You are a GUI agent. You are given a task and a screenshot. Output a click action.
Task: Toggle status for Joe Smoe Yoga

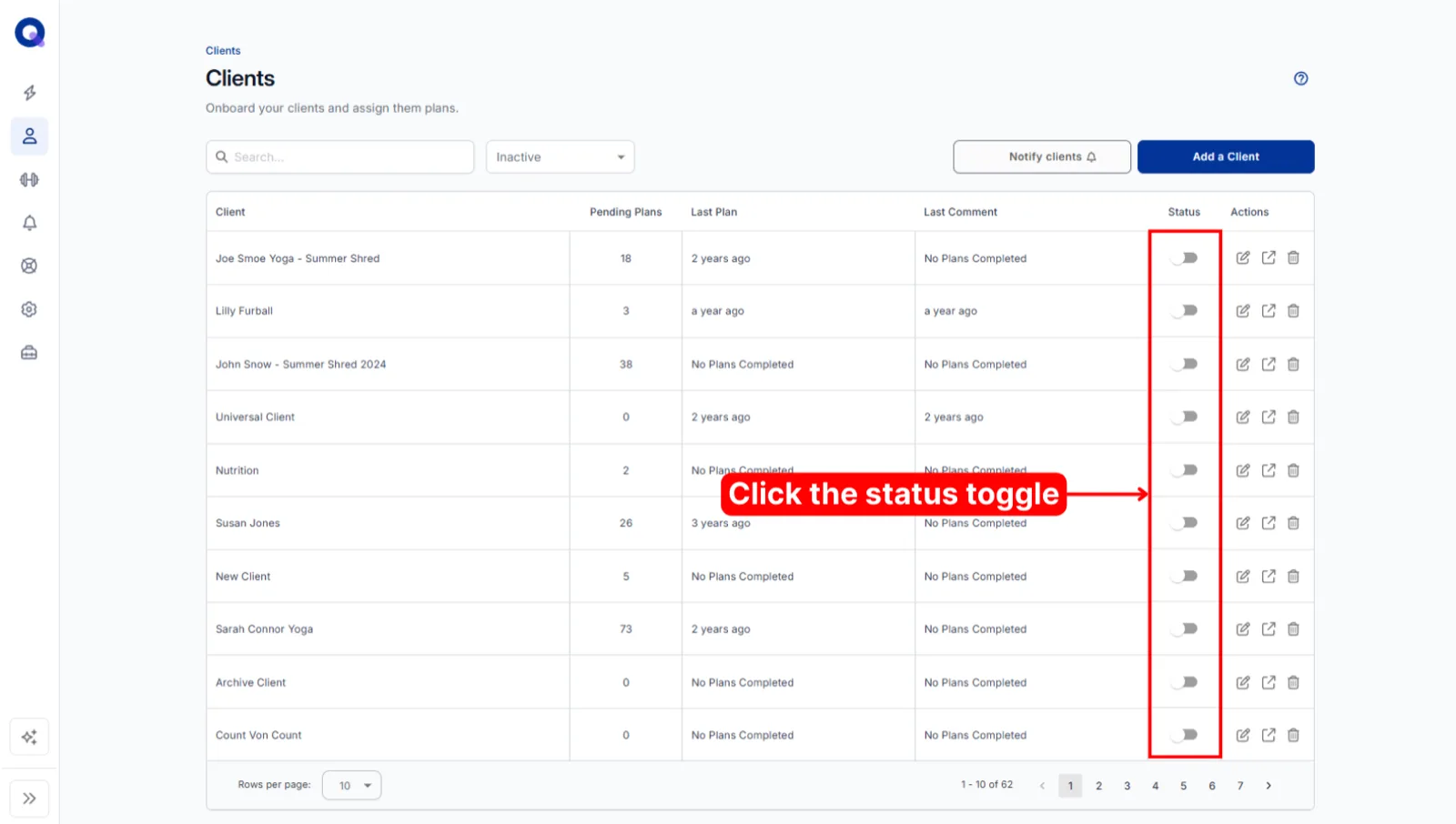(x=1184, y=258)
